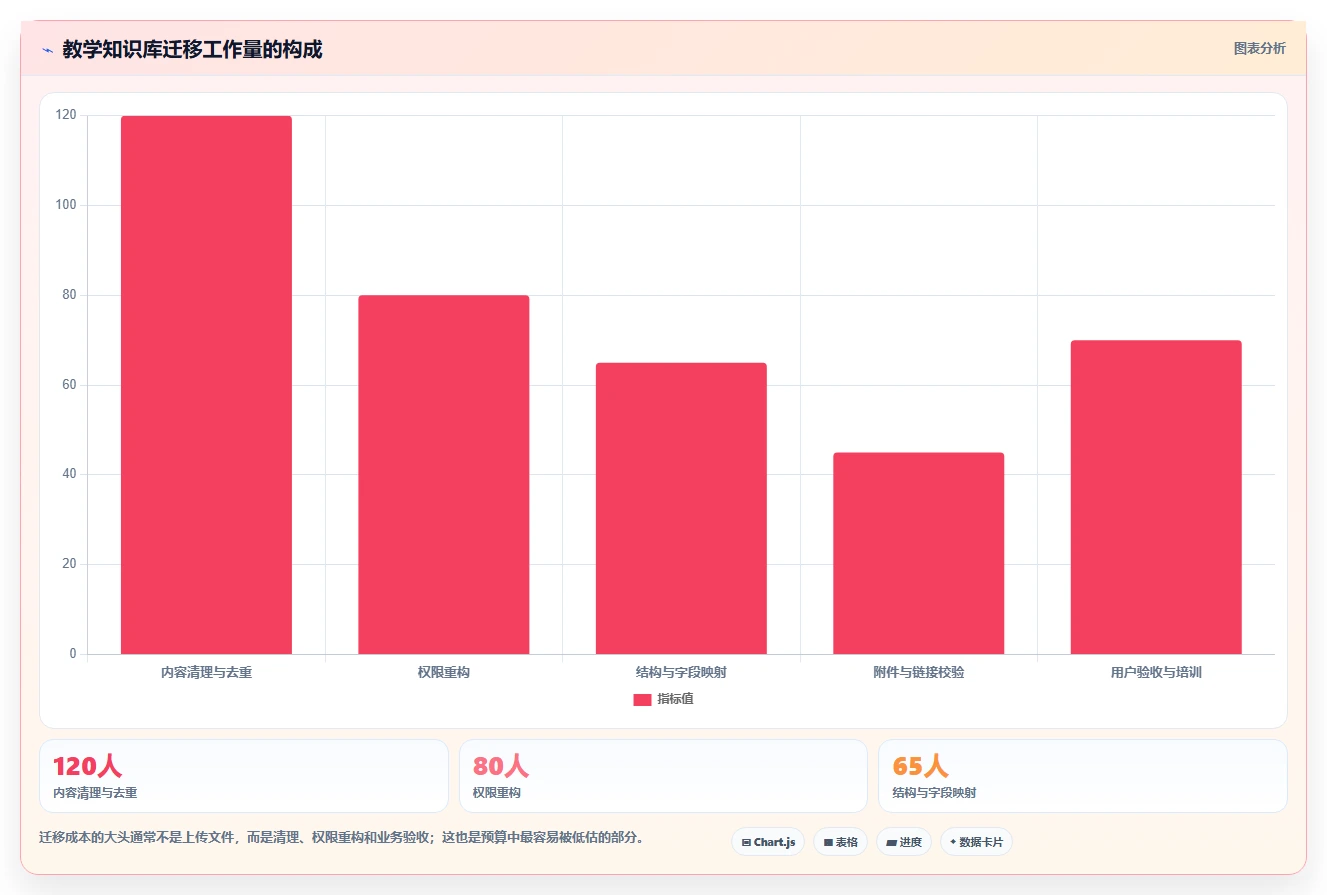Image resolution: width=1327 pixels, height=895 pixels.
Task: Open the 120人 内容清理与去重 data card
Action: click(x=244, y=776)
